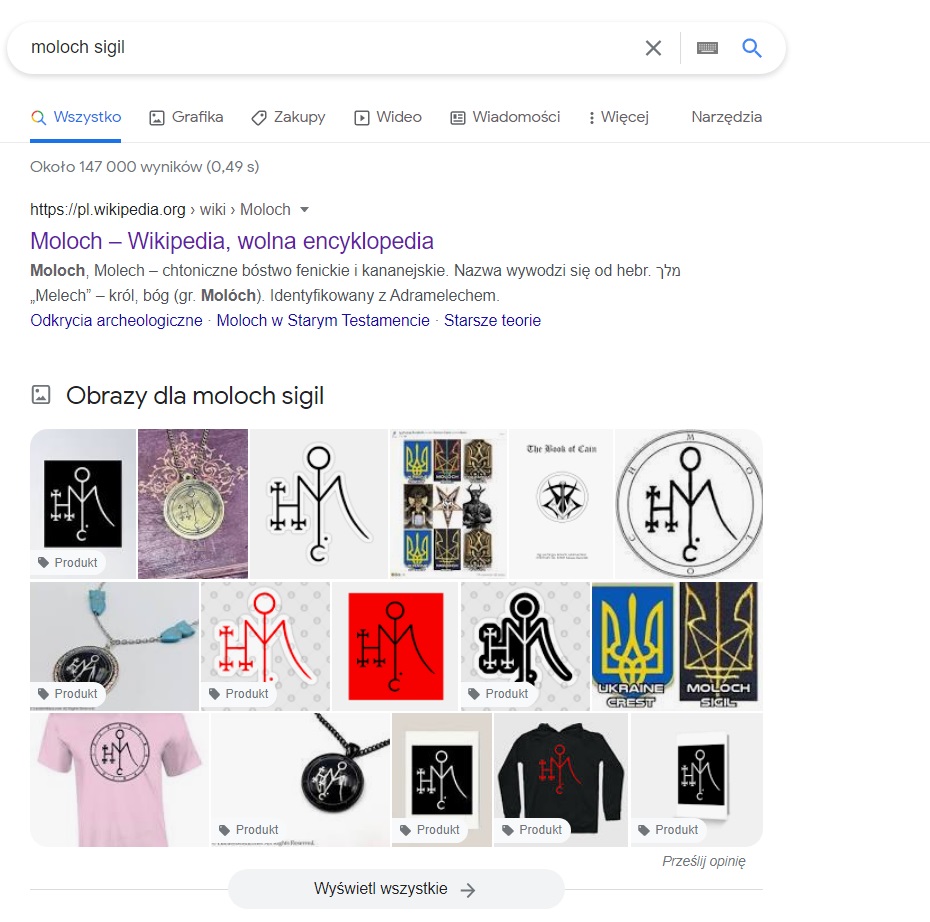The height and width of the screenshot is (922, 930).
Task: Open the Odkrycia archeologiczne sitelink
Action: (116, 321)
